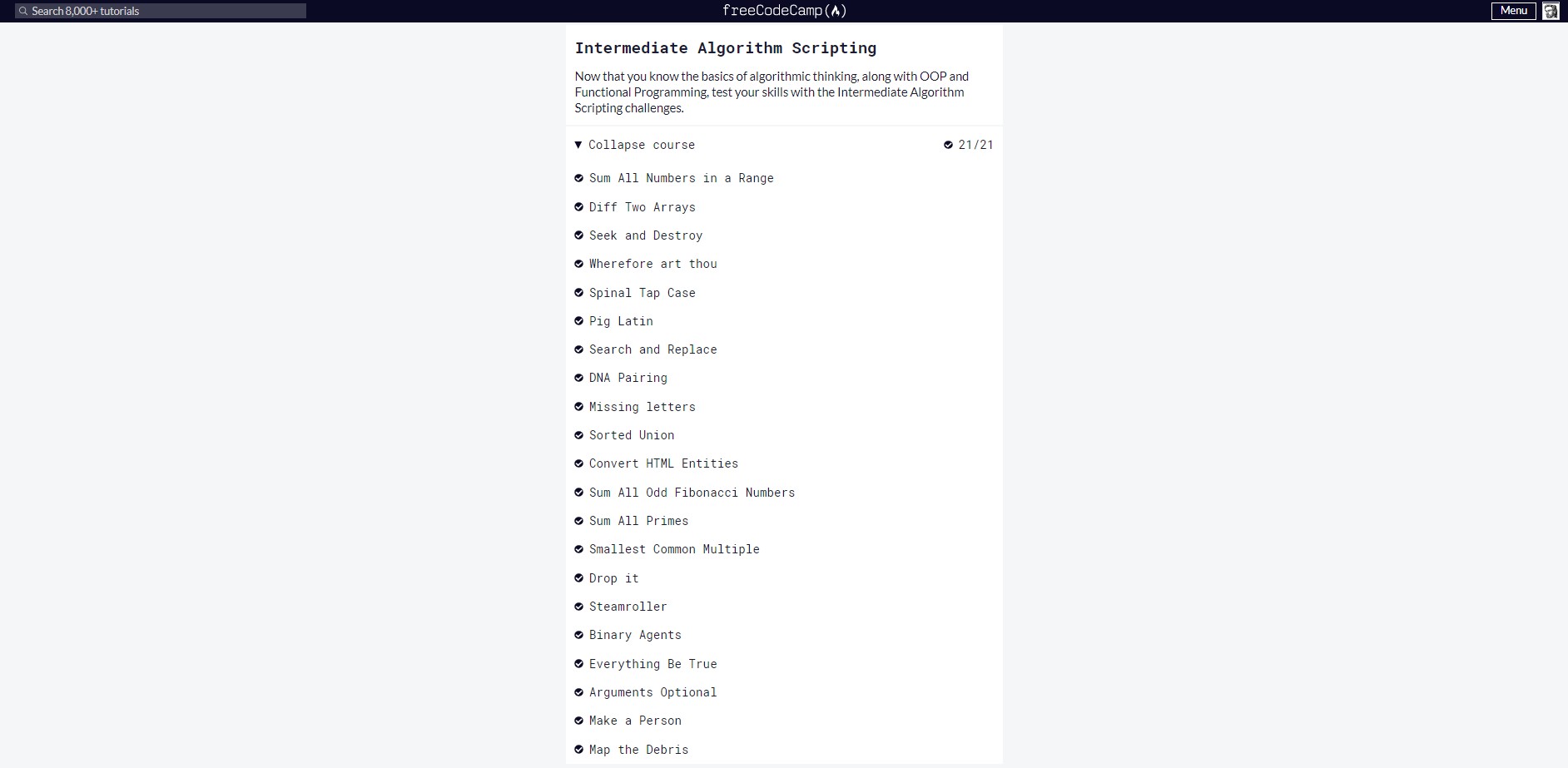Image resolution: width=1568 pixels, height=768 pixels.
Task: Open the Drop it challenge
Action: 614,578
